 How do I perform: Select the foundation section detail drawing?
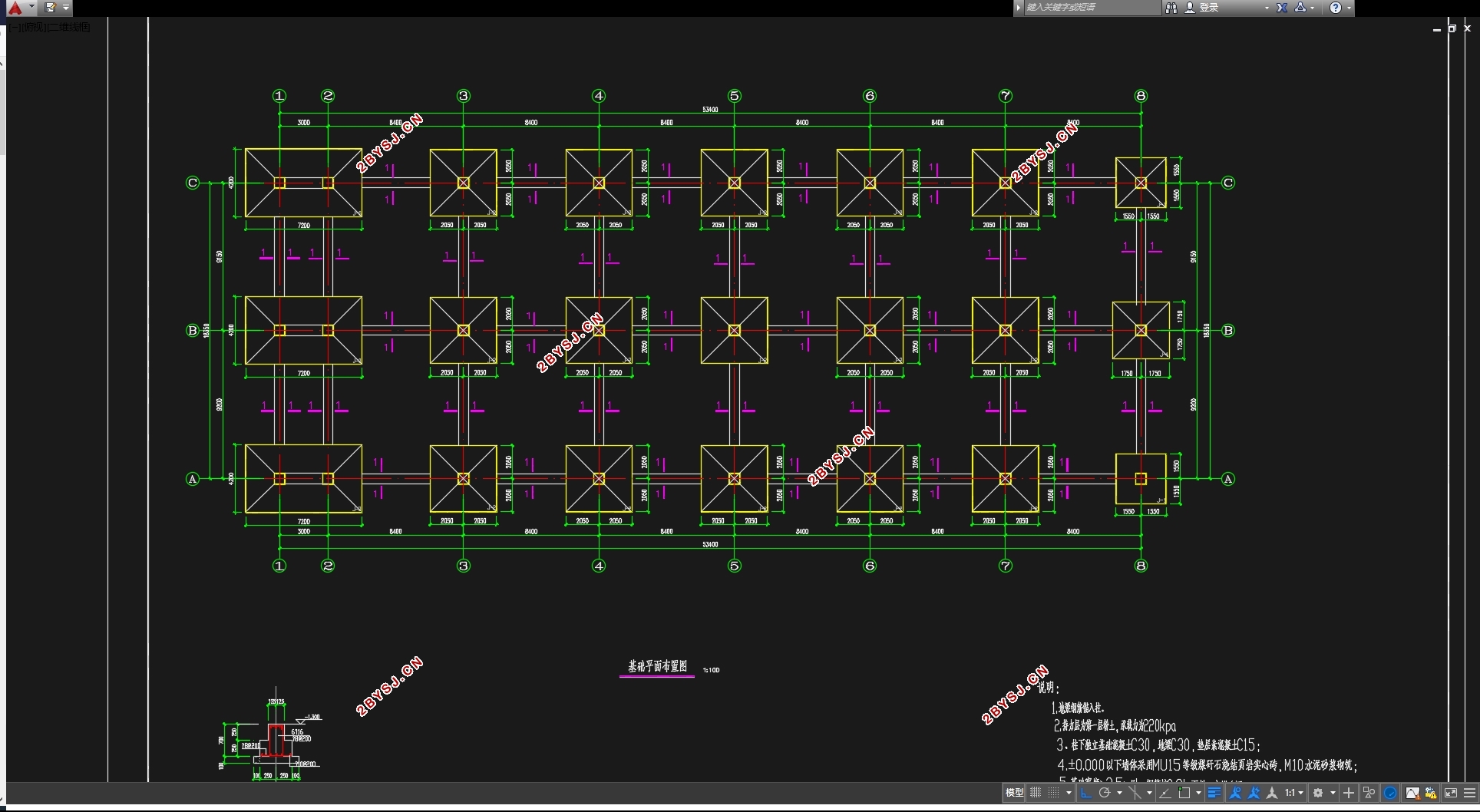coord(271,735)
